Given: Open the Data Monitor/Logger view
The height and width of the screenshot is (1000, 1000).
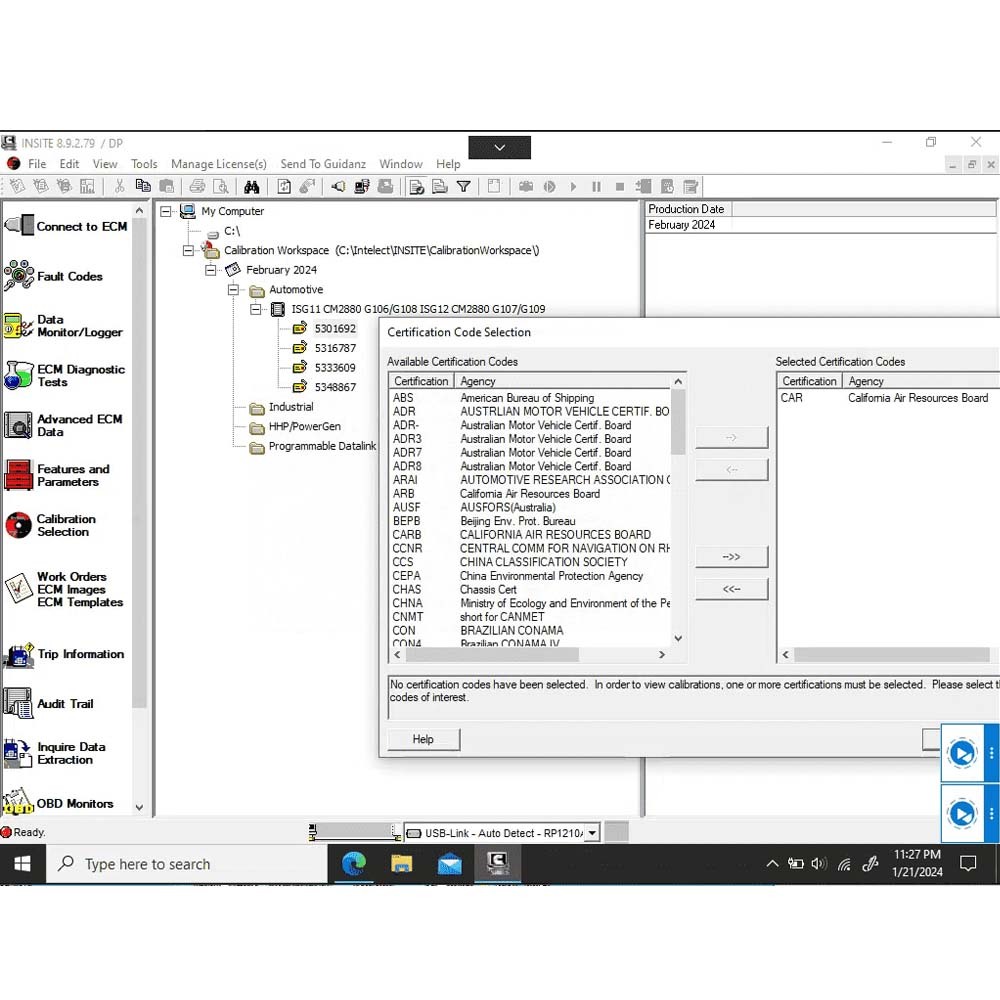Looking at the screenshot, I should 63,326.
